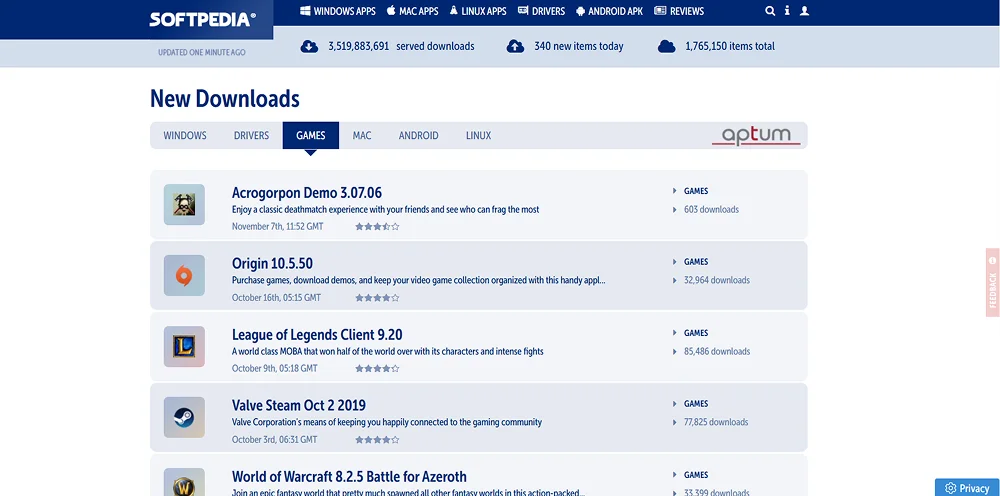Screen dimensions: 1000x496
Task: Open Valve Steam Oct 2 2019 link
Action: (x=298, y=405)
